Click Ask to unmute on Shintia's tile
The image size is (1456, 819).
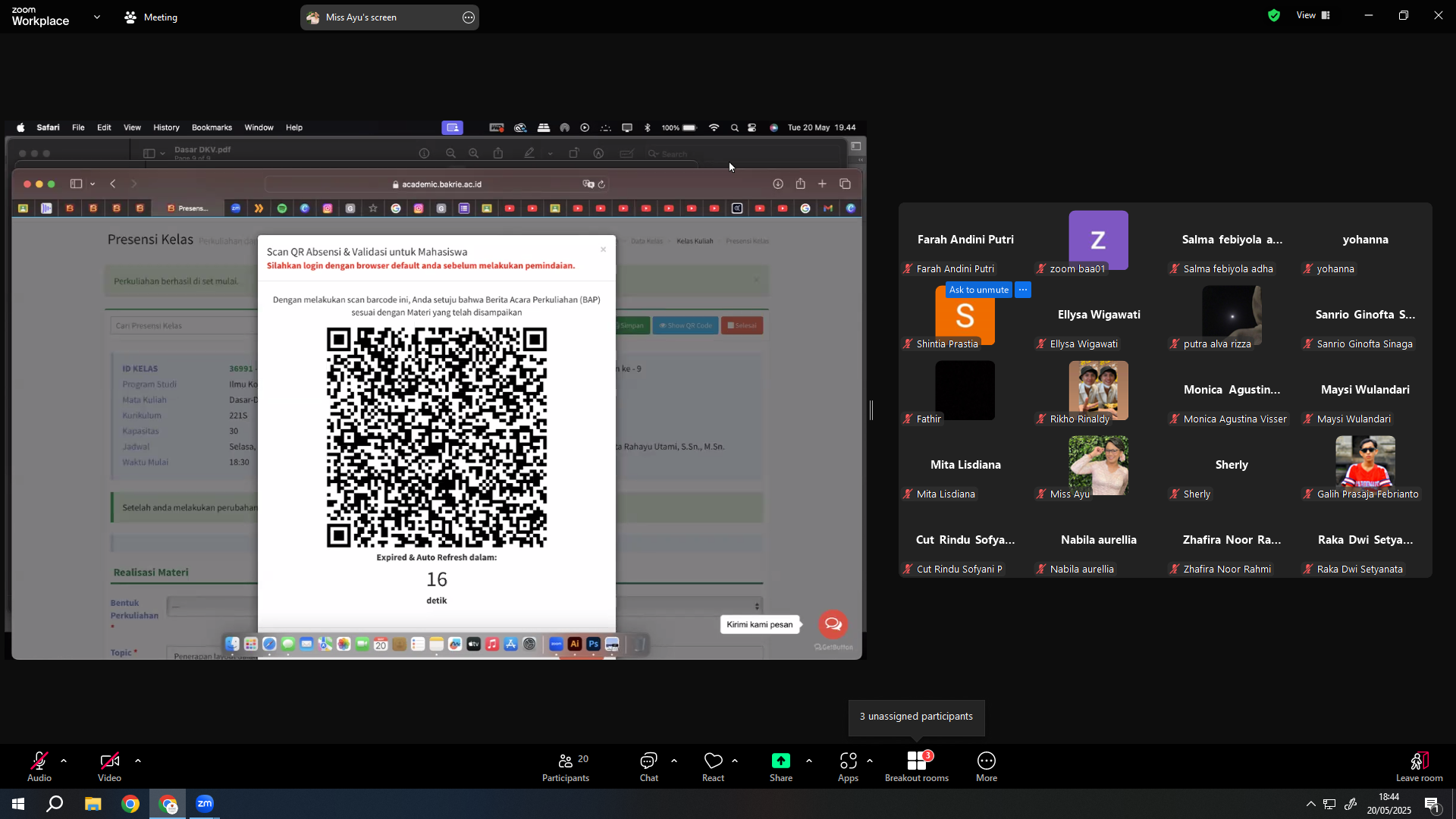[x=979, y=290]
